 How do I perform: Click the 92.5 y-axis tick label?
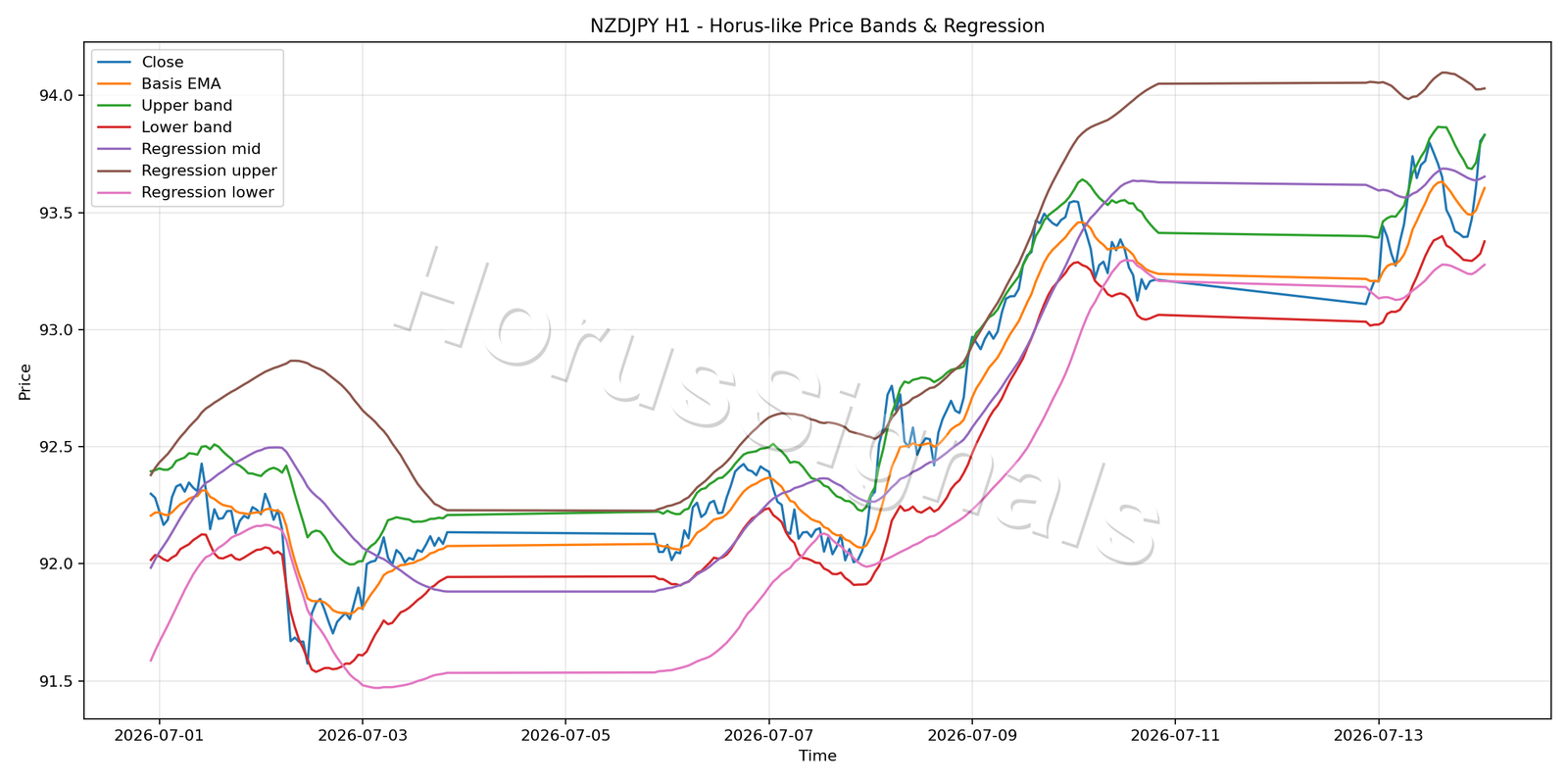pos(57,447)
